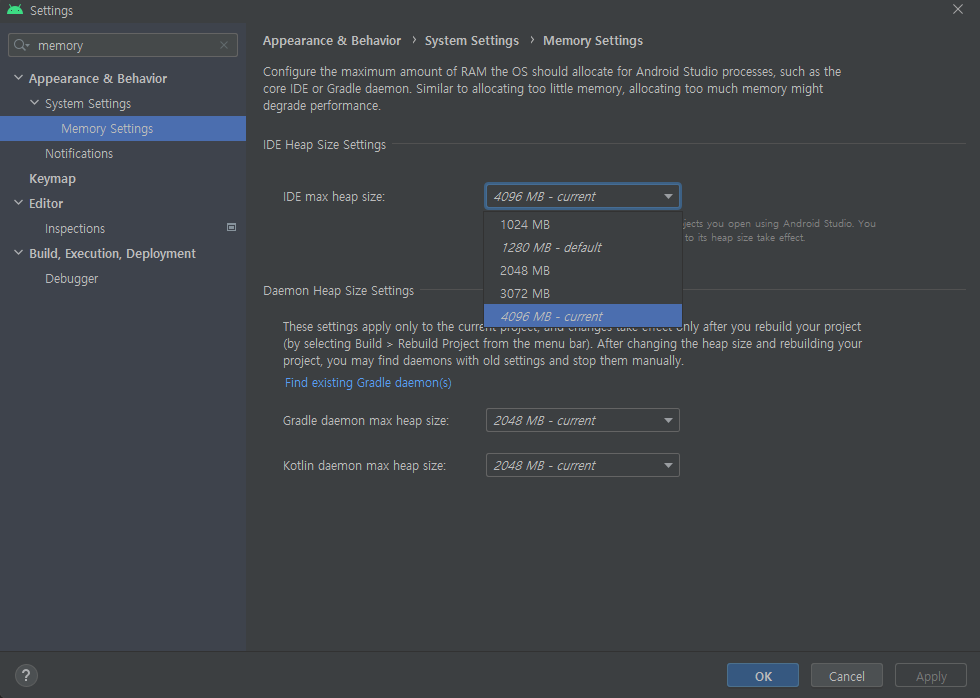Click Appearance & Behavior breadcrumb
Image resolution: width=980 pixels, height=698 pixels.
tap(332, 41)
